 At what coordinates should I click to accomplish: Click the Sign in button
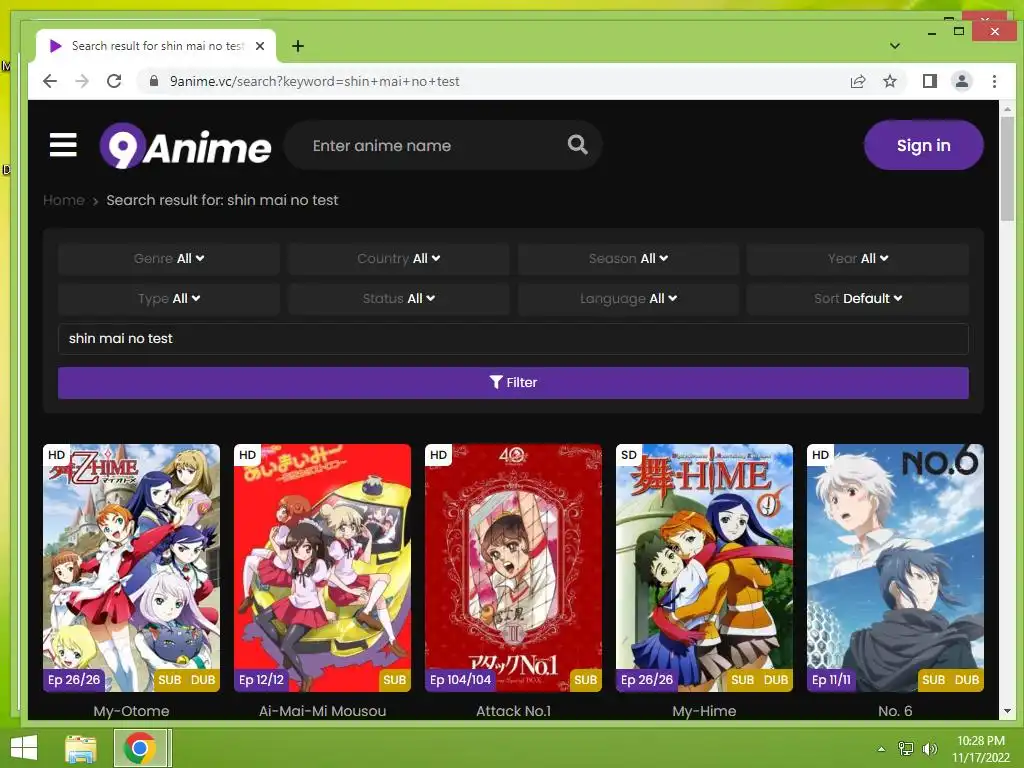[923, 145]
